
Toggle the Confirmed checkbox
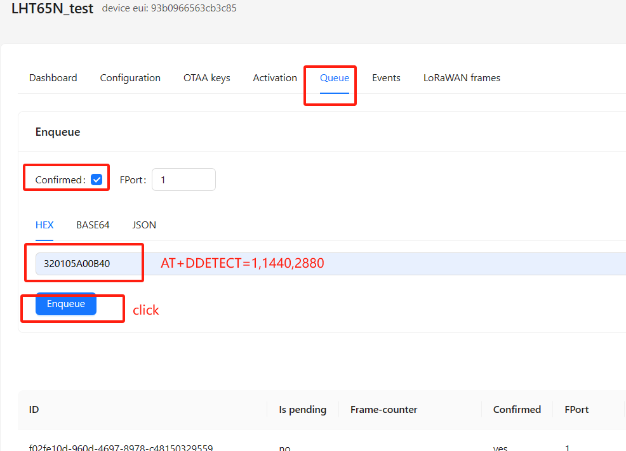point(97,180)
